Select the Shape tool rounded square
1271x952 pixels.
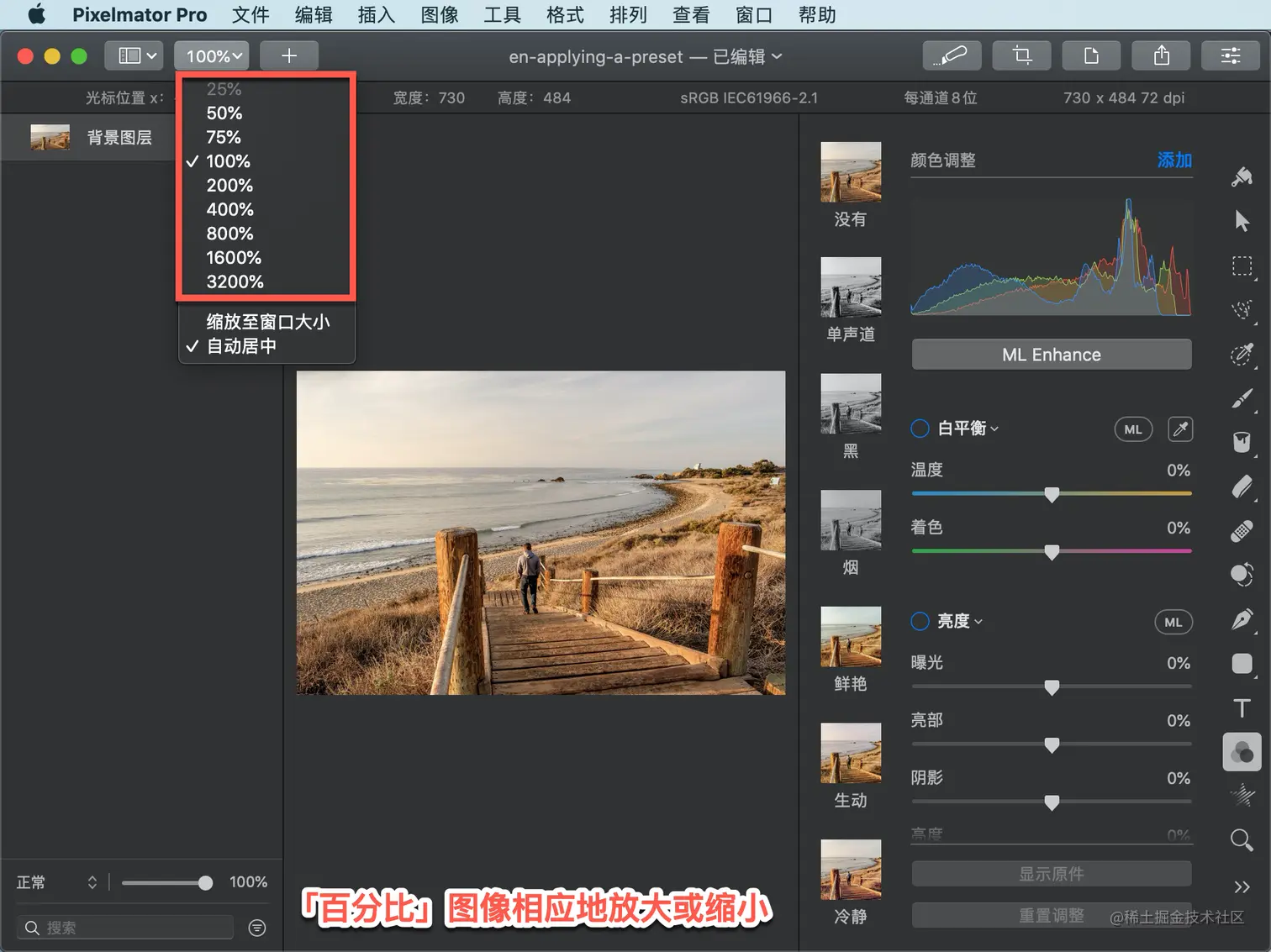pos(1242,664)
